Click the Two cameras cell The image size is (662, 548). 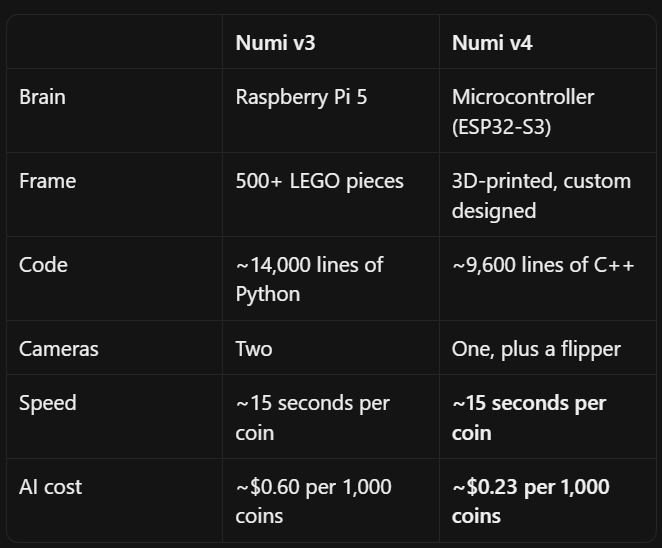click(x=331, y=348)
